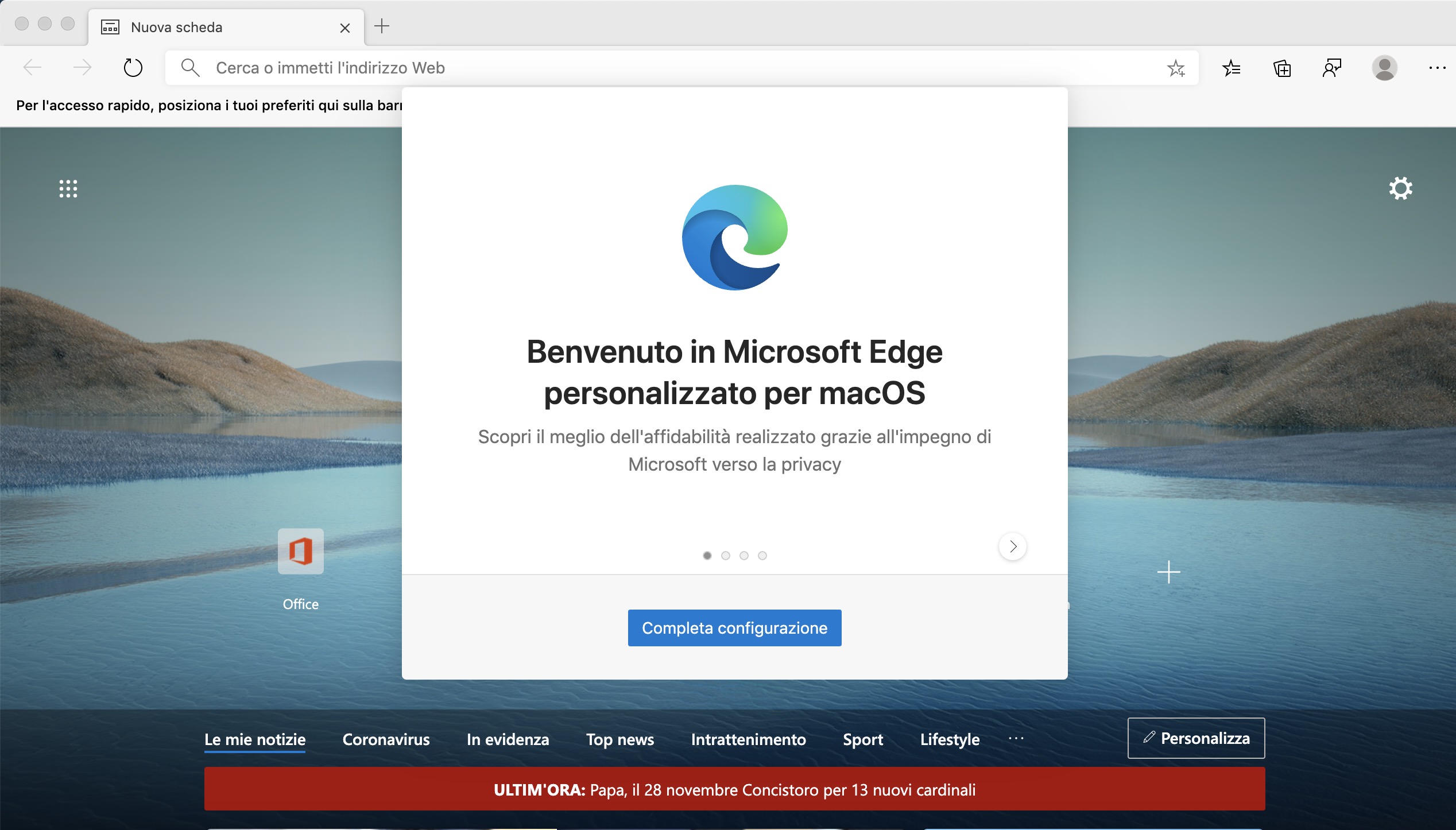Open Collections
Screen dimensions: 1456x830
pyautogui.click(x=1282, y=68)
